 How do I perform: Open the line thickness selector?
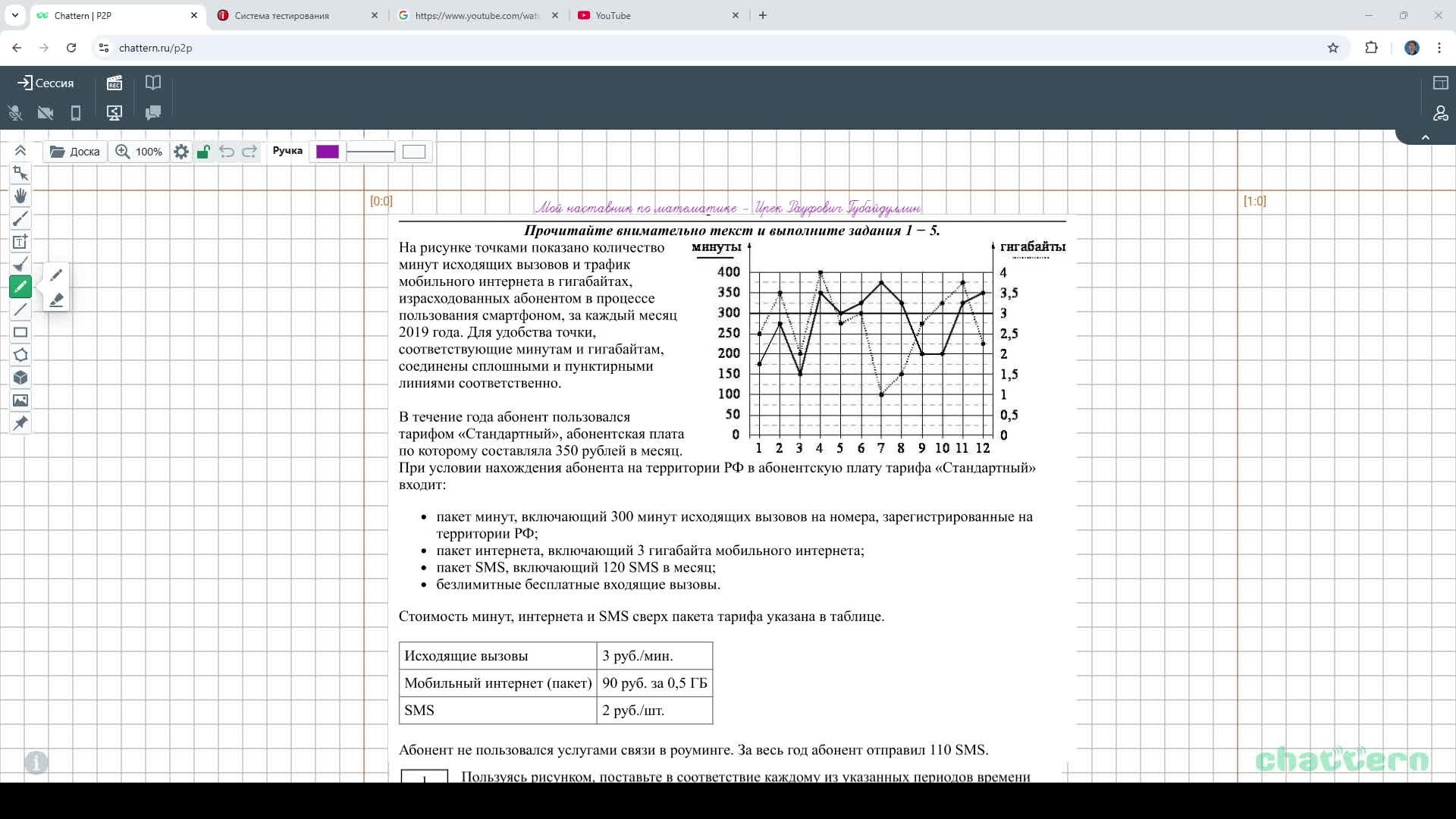tap(370, 152)
